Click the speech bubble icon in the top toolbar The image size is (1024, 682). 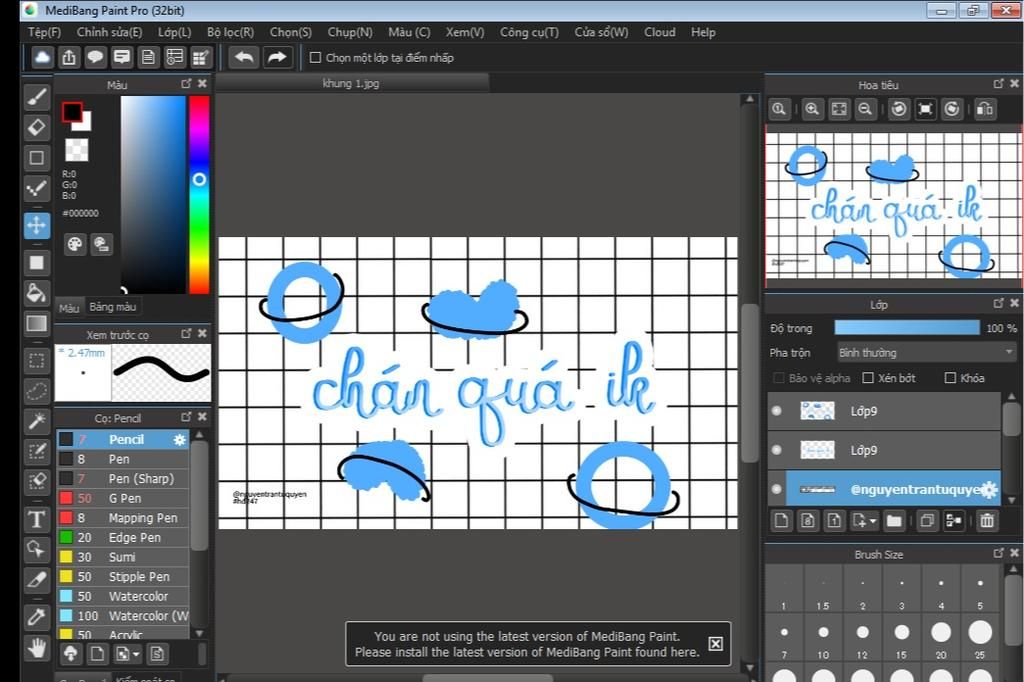point(95,57)
